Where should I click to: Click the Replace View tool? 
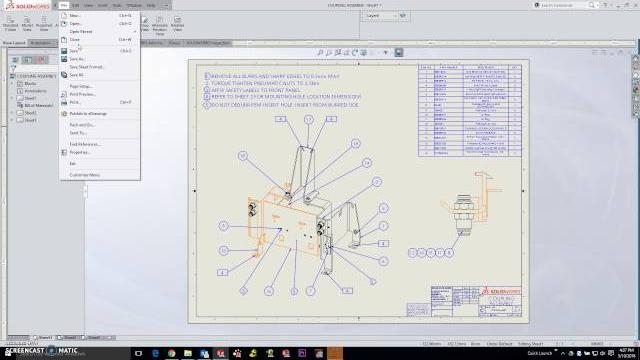pyautogui.click(x=177, y=24)
